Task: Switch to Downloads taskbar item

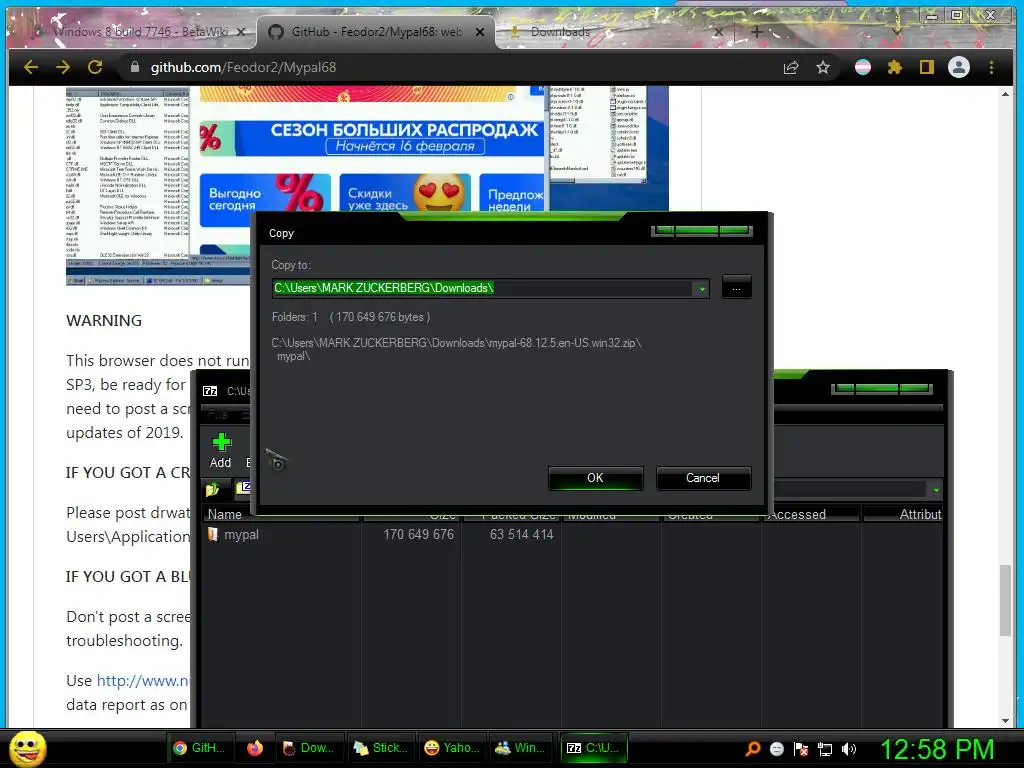Action: [309, 748]
